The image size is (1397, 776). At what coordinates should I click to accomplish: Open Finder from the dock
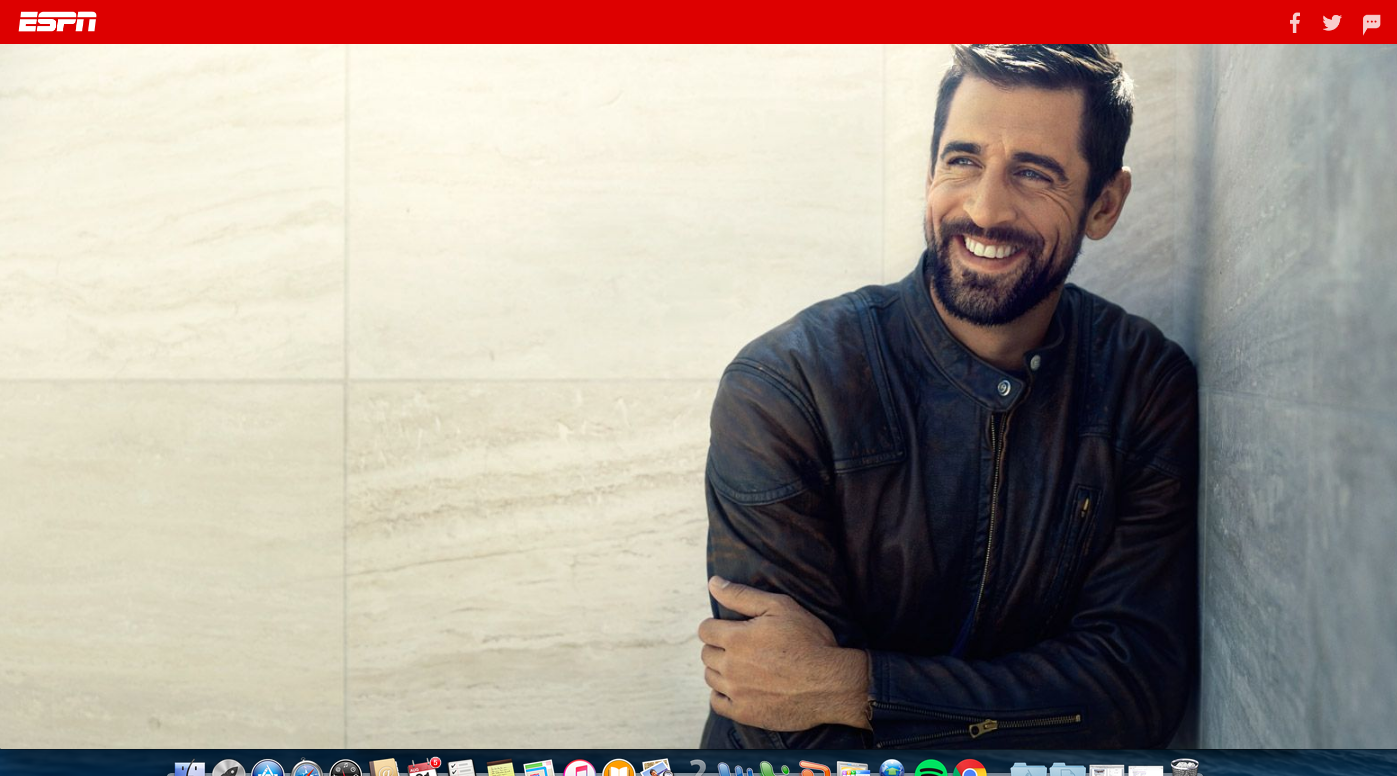point(189,769)
